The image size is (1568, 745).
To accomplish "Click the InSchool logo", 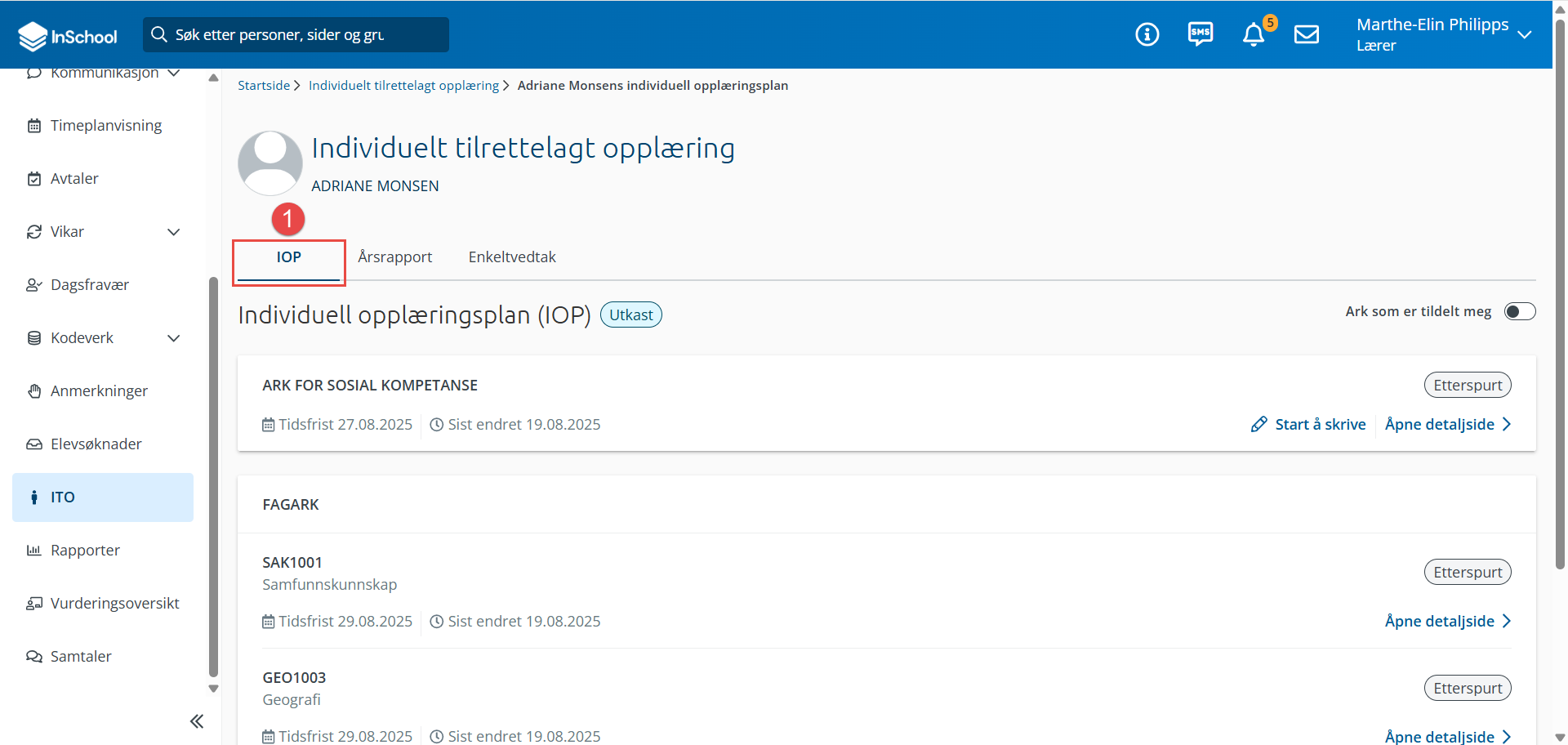I will pyautogui.click(x=68, y=36).
